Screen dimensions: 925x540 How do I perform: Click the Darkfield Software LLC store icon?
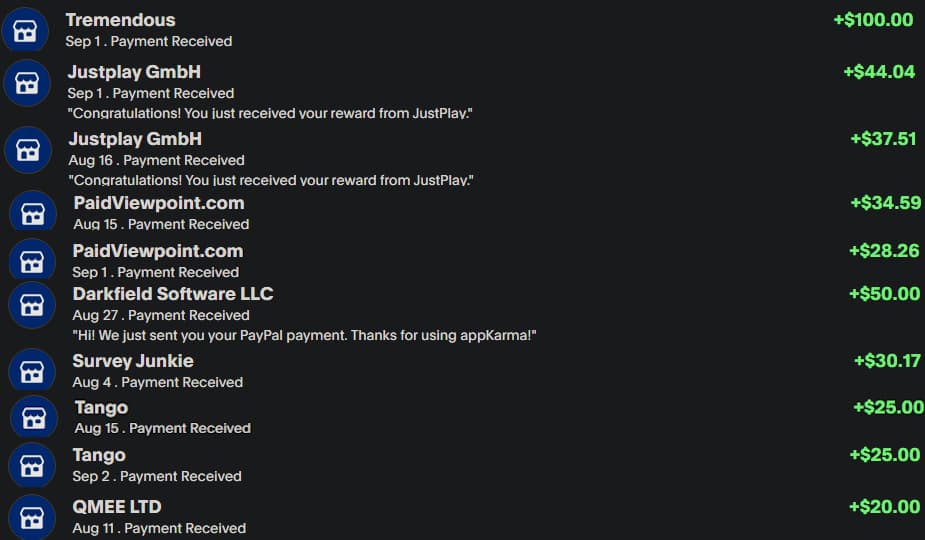32,305
